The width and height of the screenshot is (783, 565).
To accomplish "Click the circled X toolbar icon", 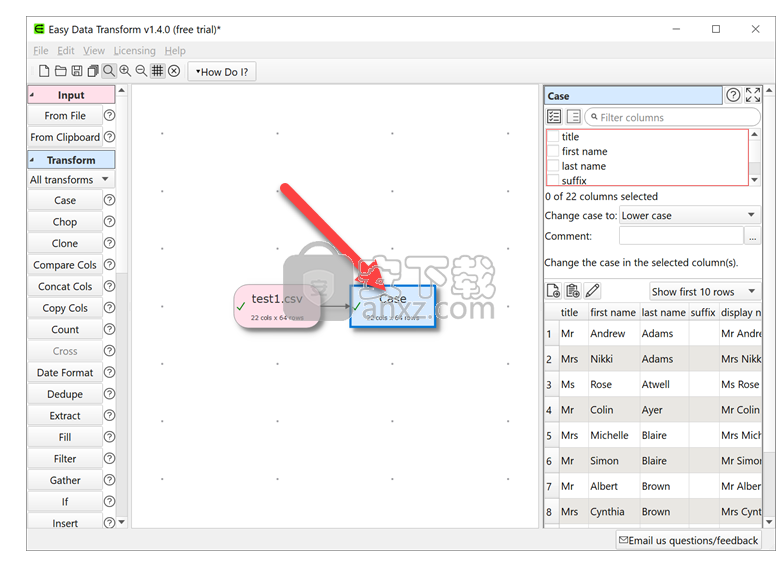I will [x=174, y=71].
